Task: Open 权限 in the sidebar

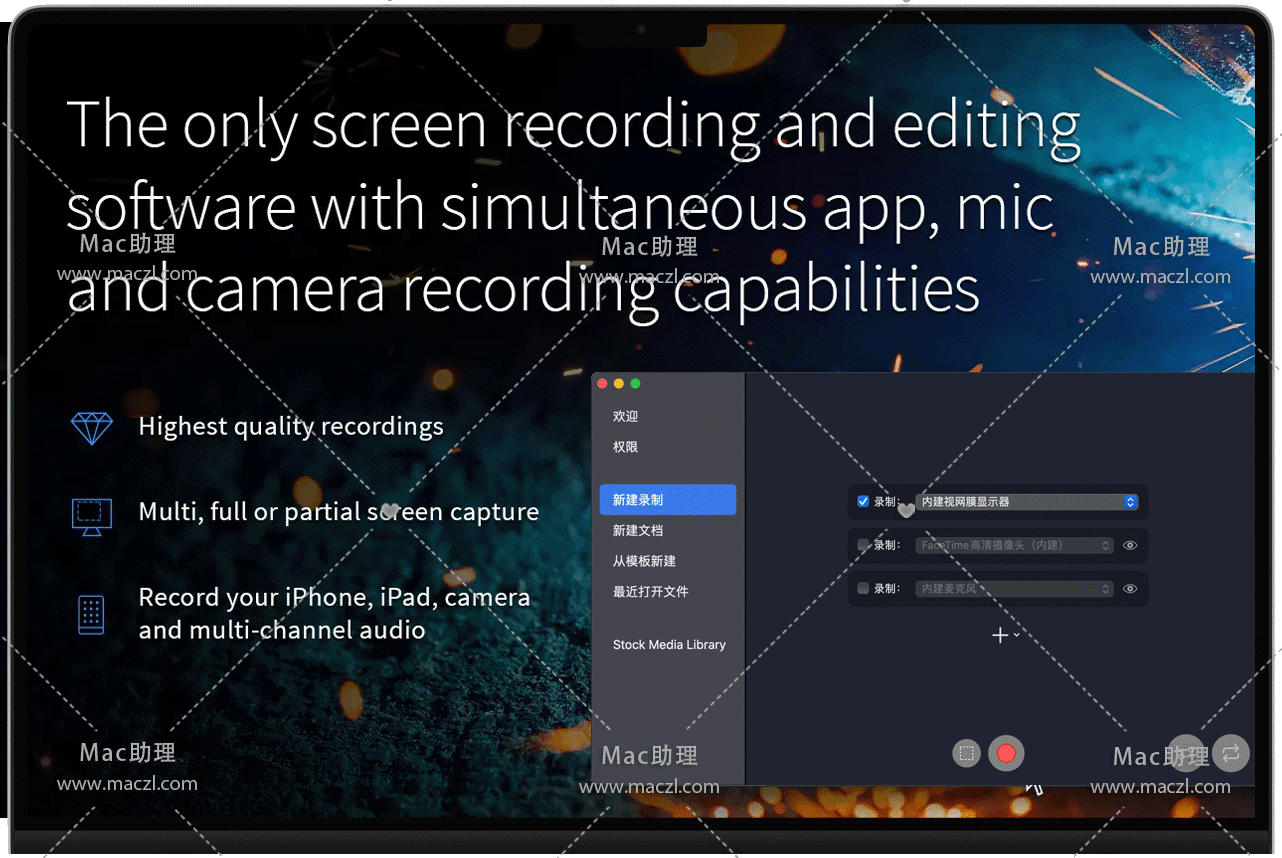Action: tap(626, 447)
